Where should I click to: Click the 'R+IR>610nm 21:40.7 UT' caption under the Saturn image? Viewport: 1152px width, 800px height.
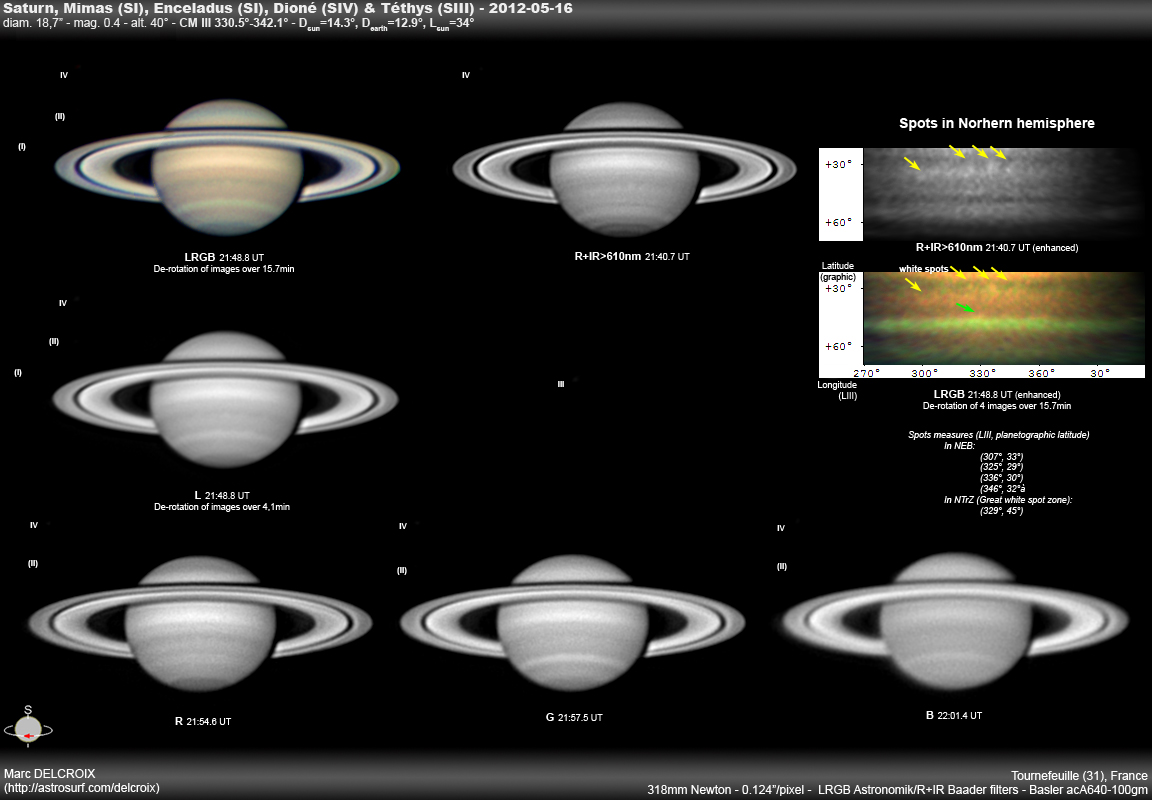[x=632, y=256]
